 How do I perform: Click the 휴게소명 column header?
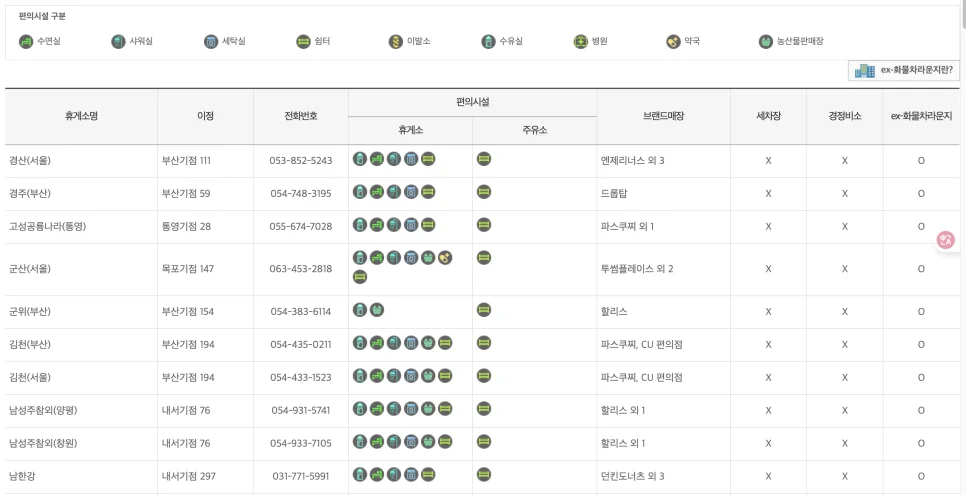pyautogui.click(x=81, y=117)
